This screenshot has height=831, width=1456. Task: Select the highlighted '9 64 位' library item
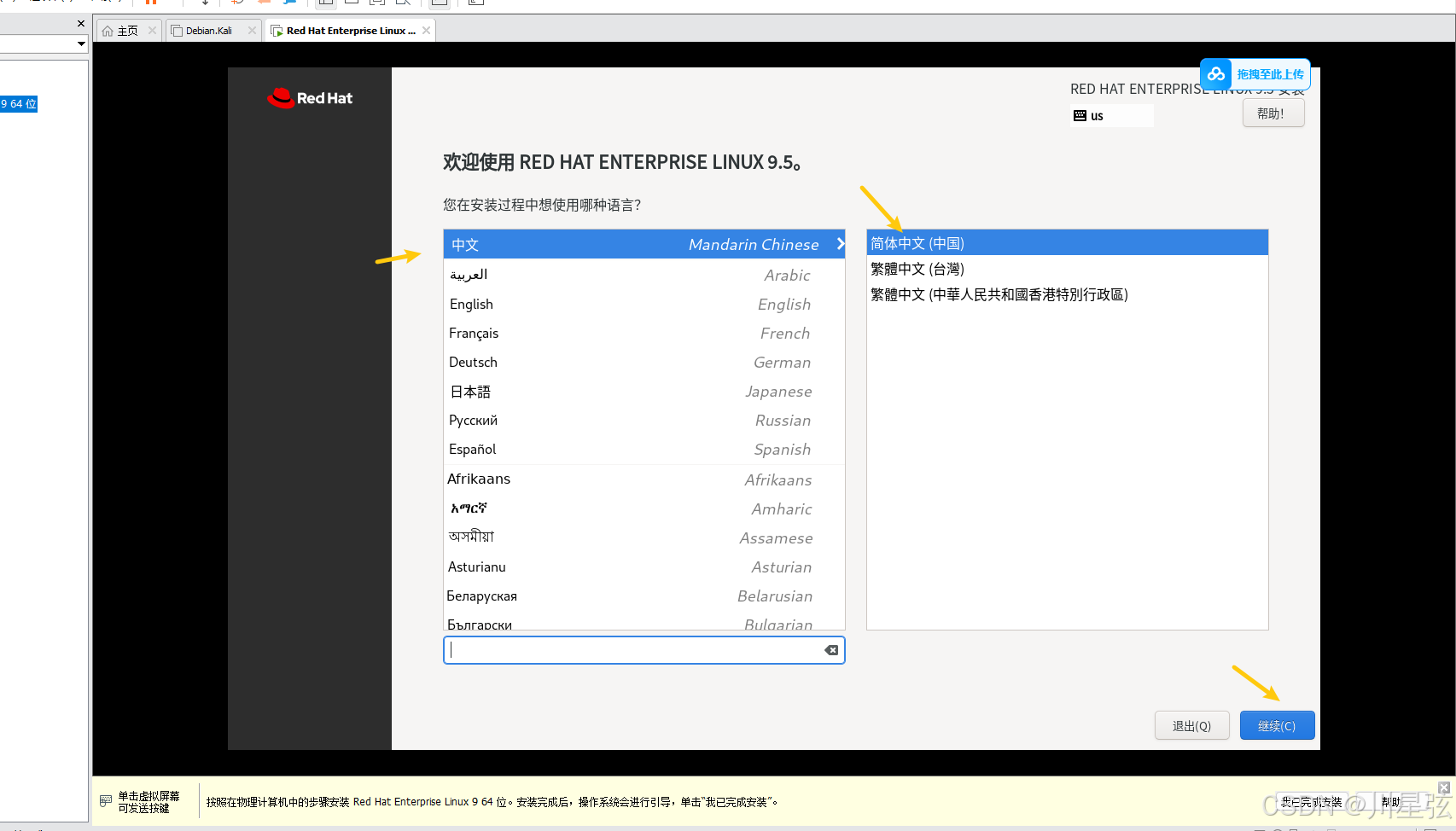coord(19,104)
